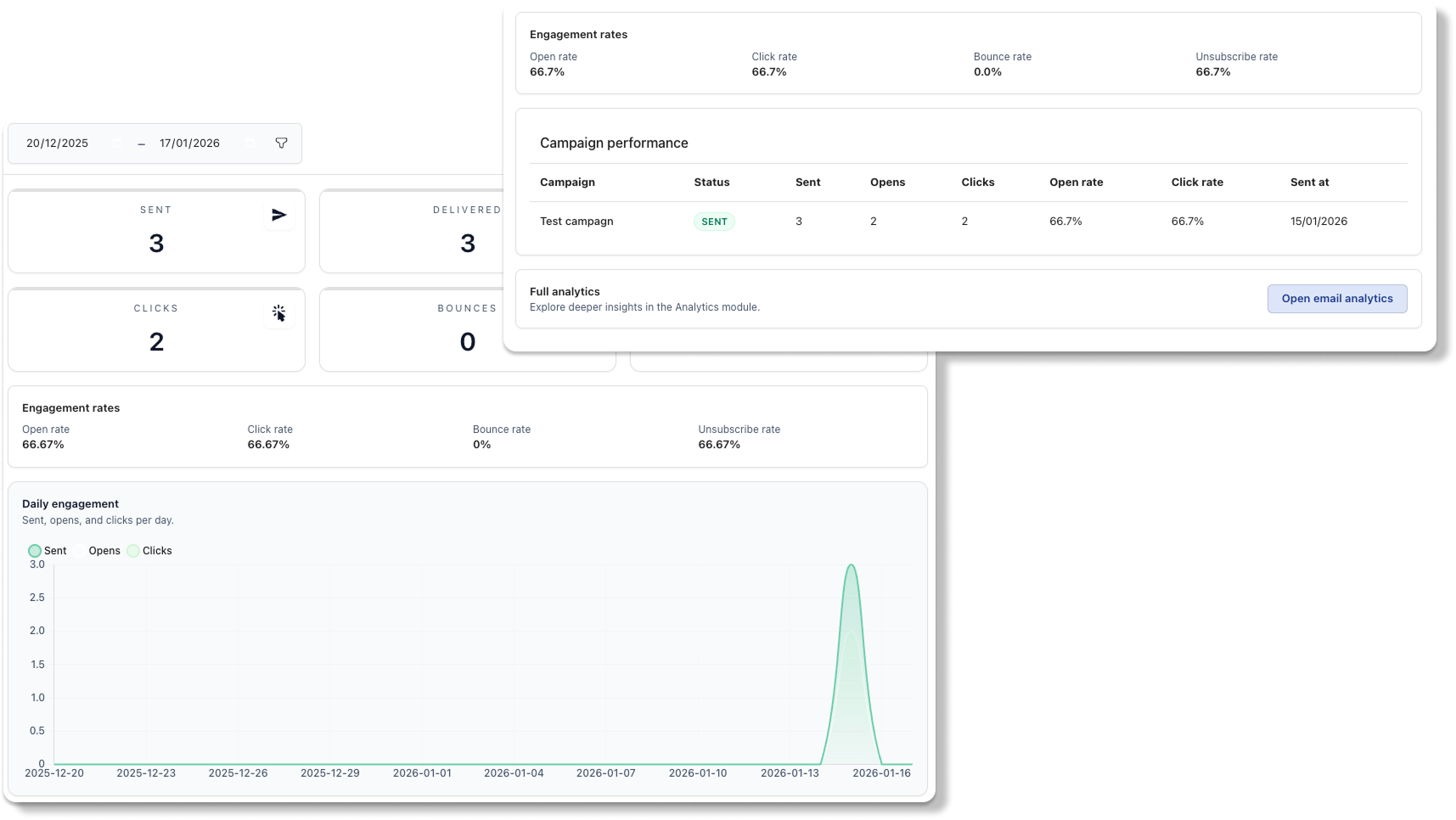
Task: Sort by the Open rate column header
Action: pyautogui.click(x=1076, y=183)
